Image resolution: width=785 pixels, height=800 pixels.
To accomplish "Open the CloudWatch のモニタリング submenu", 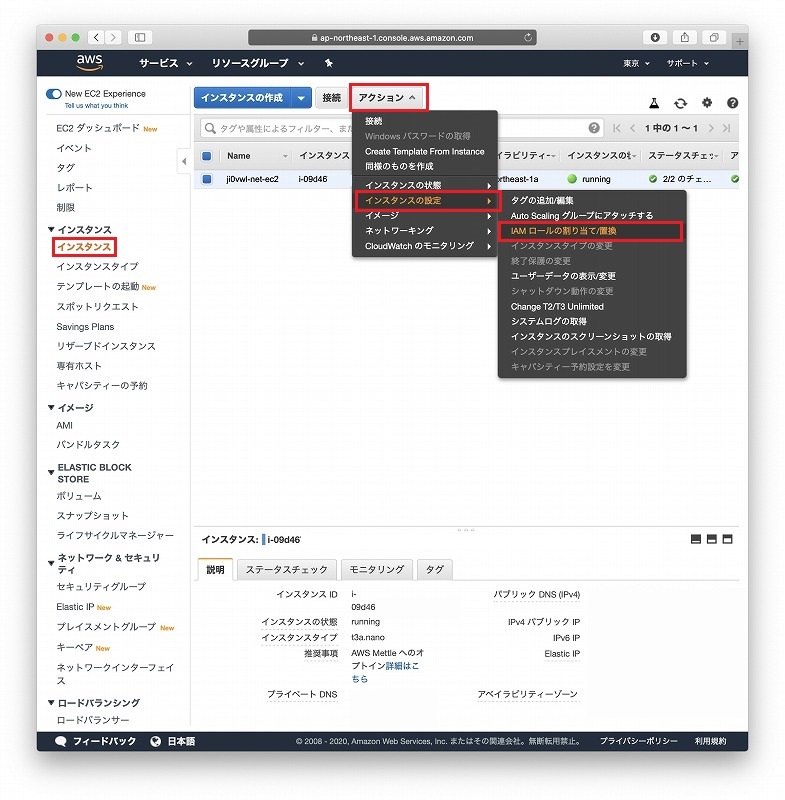I will (x=424, y=246).
